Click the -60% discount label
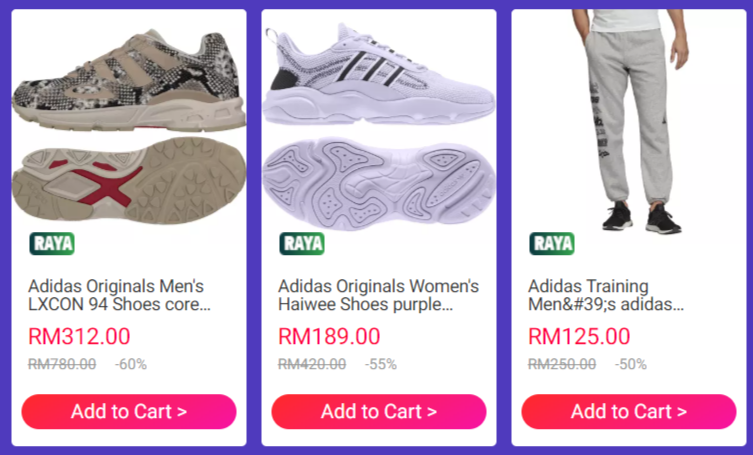The image size is (753, 455). 130,364
